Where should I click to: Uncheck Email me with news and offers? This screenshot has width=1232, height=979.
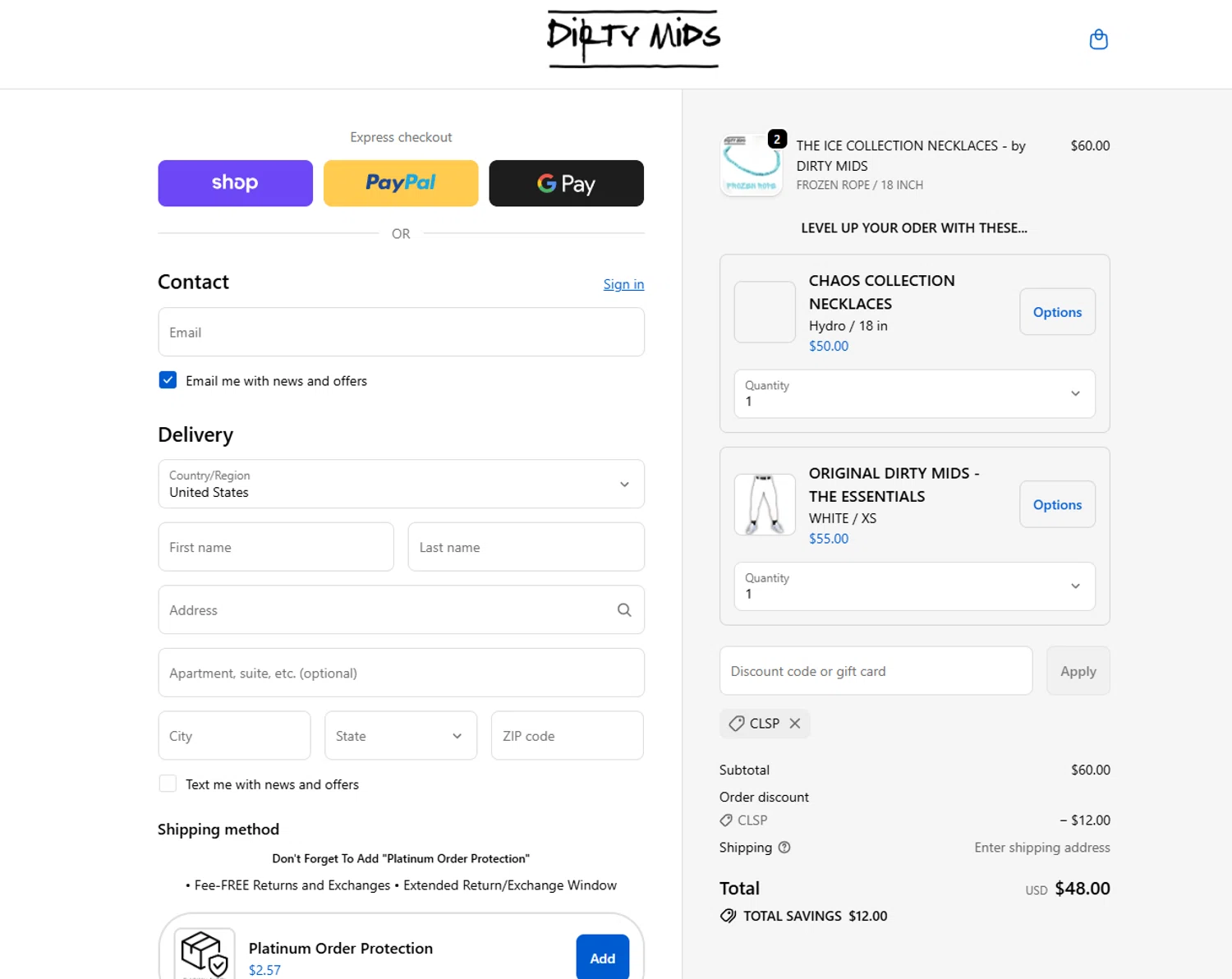point(168,380)
